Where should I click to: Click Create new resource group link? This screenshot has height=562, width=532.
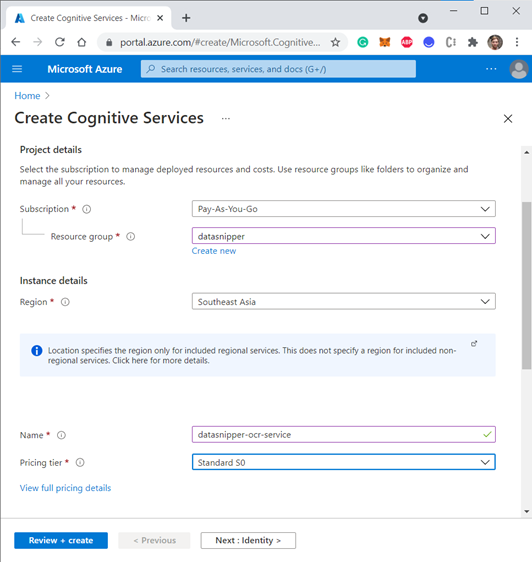[214, 251]
